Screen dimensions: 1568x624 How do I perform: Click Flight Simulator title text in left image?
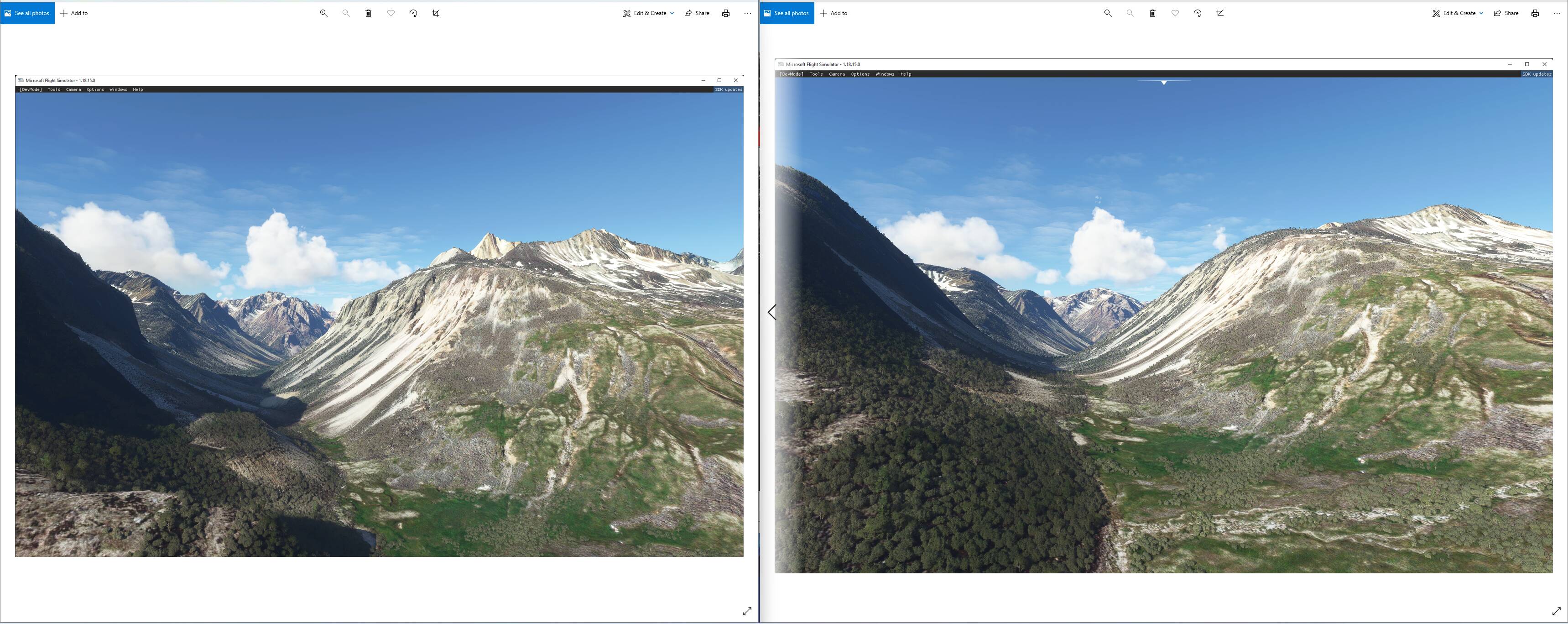click(60, 80)
